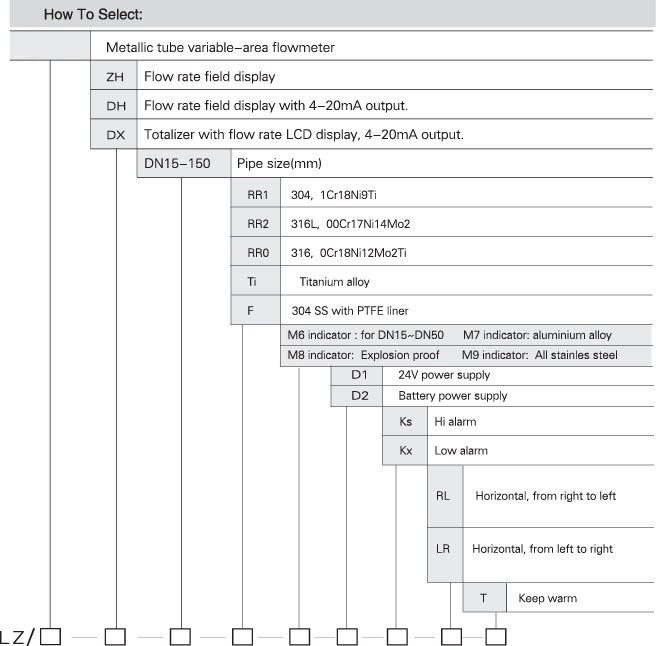The height and width of the screenshot is (646, 656).
Task: Choose the DX totalizer code cell
Action: [113, 134]
